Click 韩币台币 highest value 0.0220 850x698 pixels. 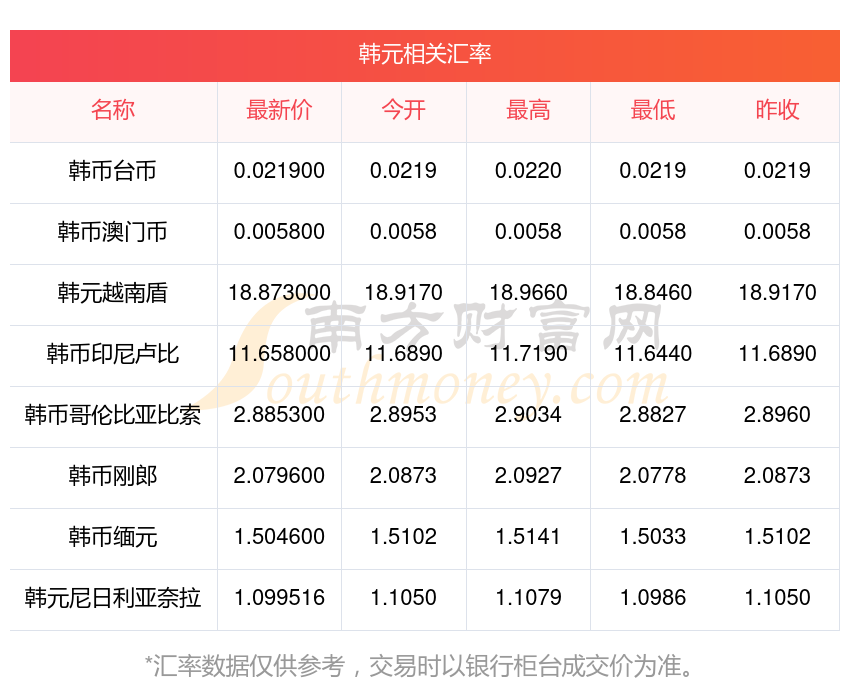pyautogui.click(x=528, y=171)
